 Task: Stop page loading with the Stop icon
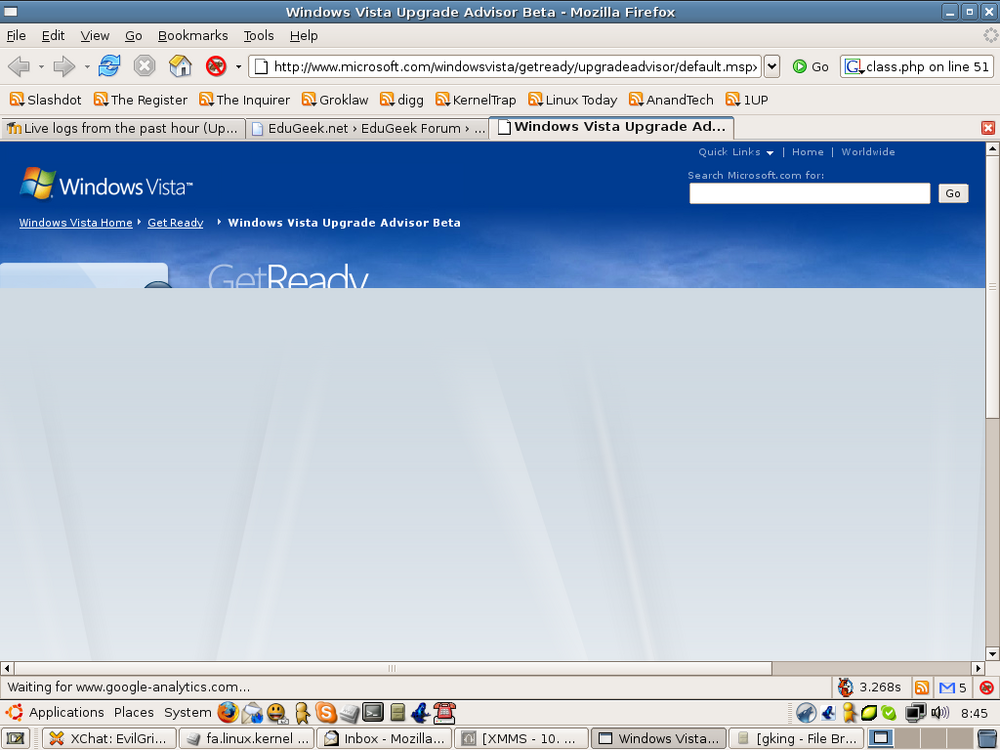pos(145,65)
